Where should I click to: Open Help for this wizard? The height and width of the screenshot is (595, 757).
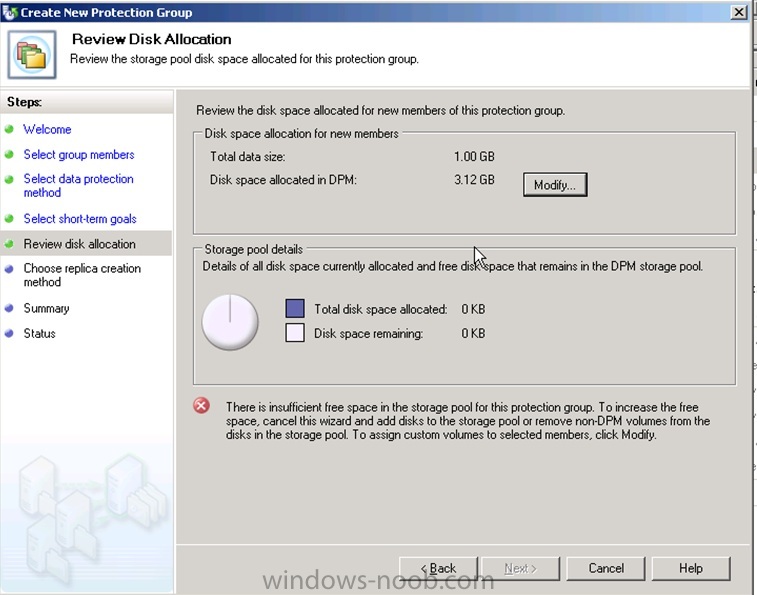691,568
